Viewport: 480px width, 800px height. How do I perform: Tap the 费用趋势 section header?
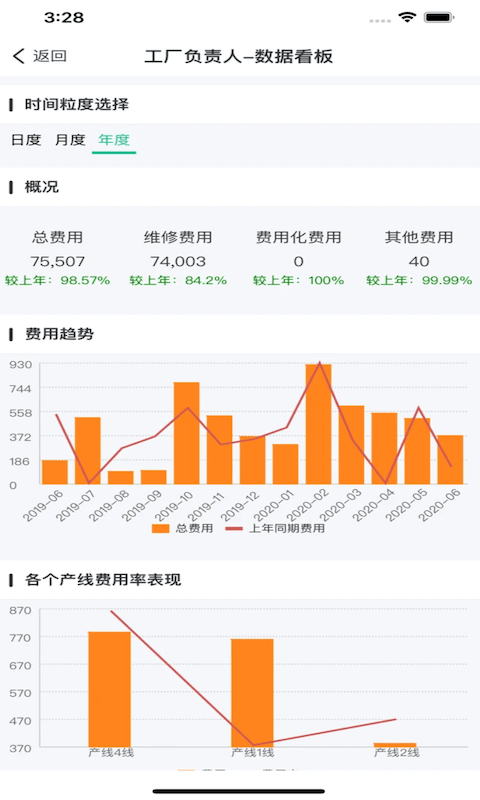click(59, 334)
